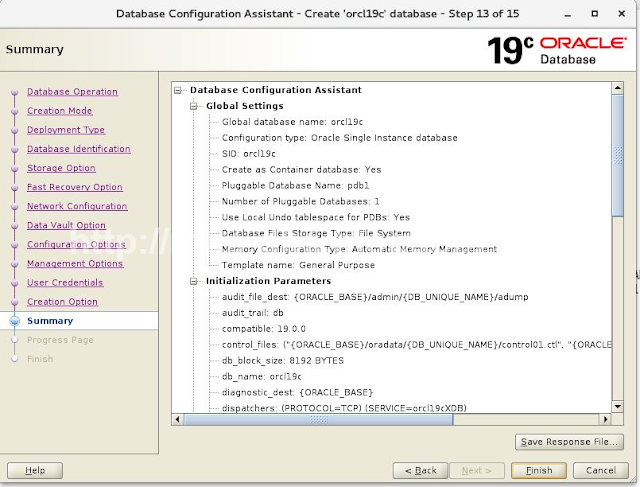
Task: Return to the Creation Option step
Action: pos(62,302)
